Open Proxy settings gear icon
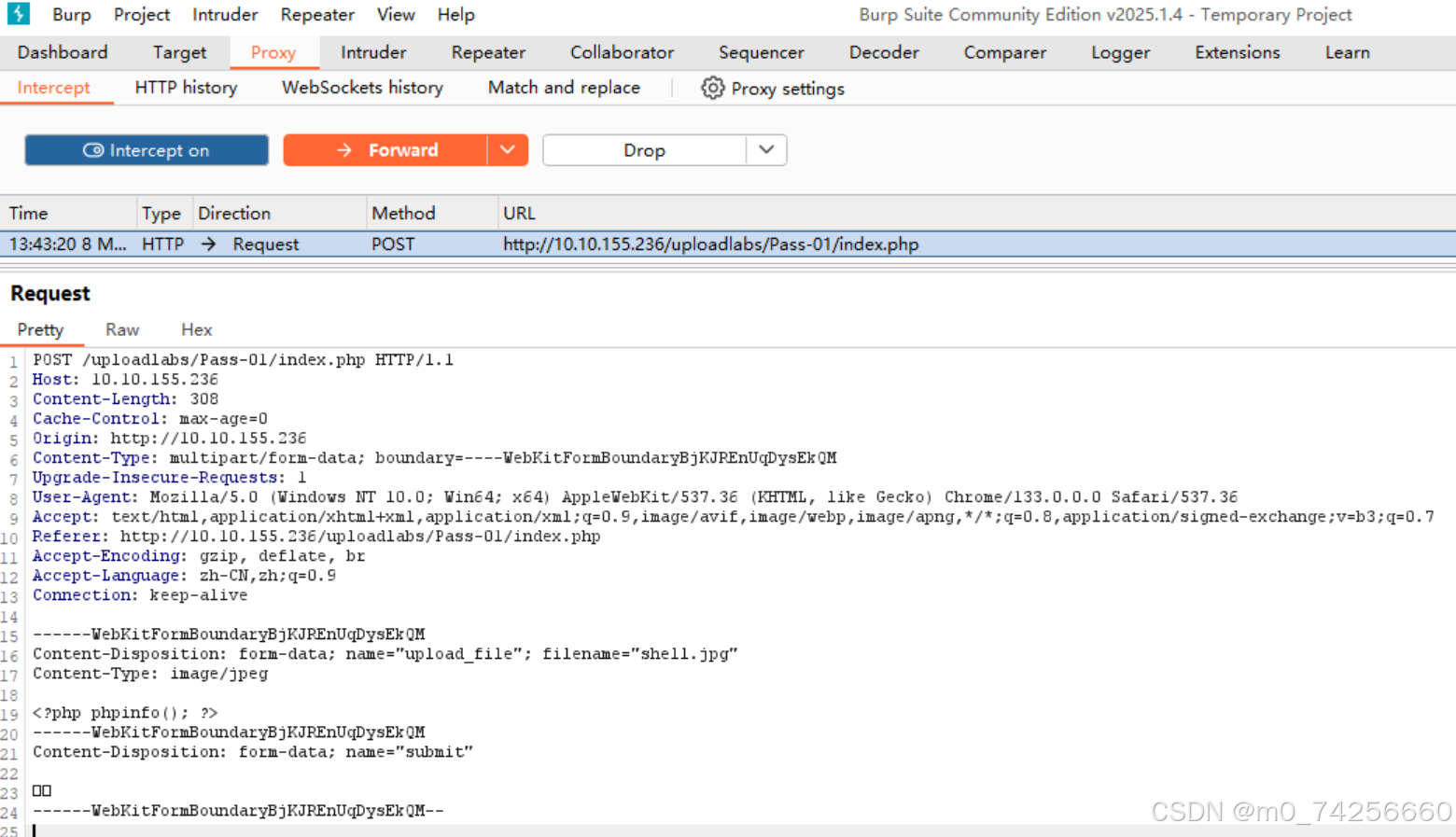 coord(712,88)
